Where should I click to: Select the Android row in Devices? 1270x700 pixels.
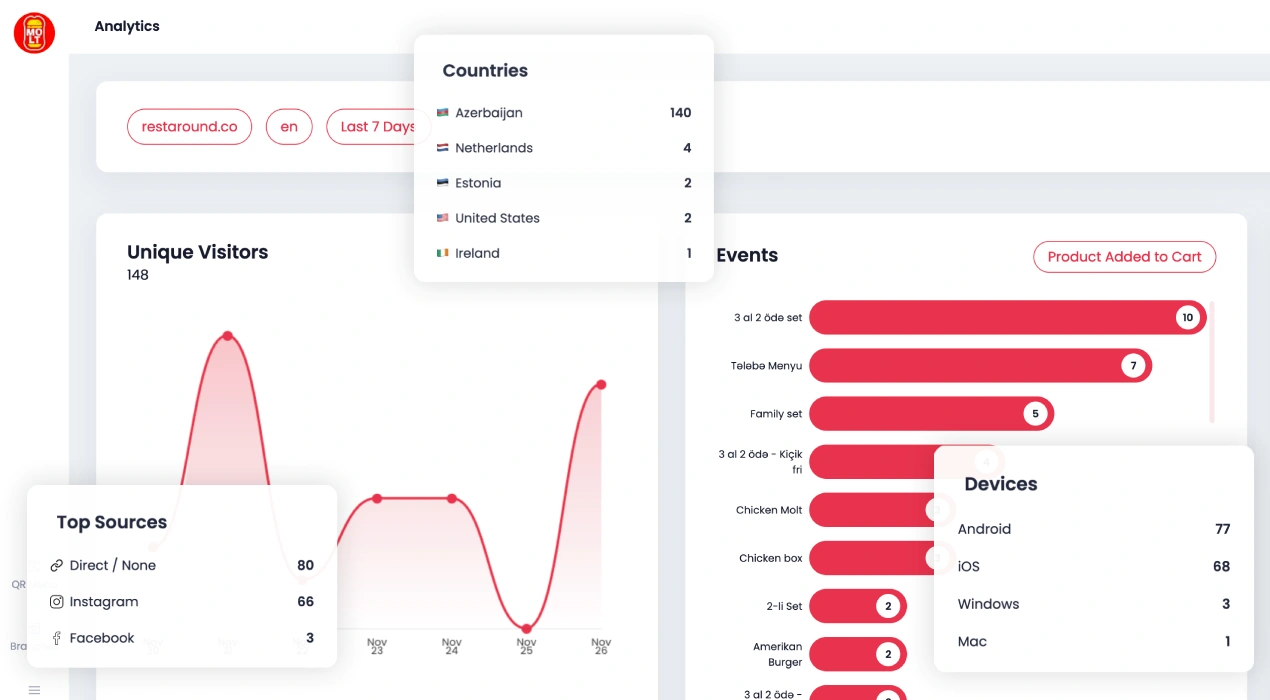coord(1093,529)
